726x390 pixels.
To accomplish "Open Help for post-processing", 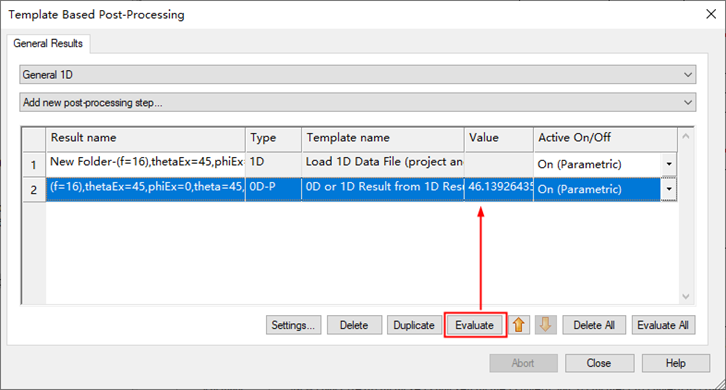I will pyautogui.click(x=676, y=363).
